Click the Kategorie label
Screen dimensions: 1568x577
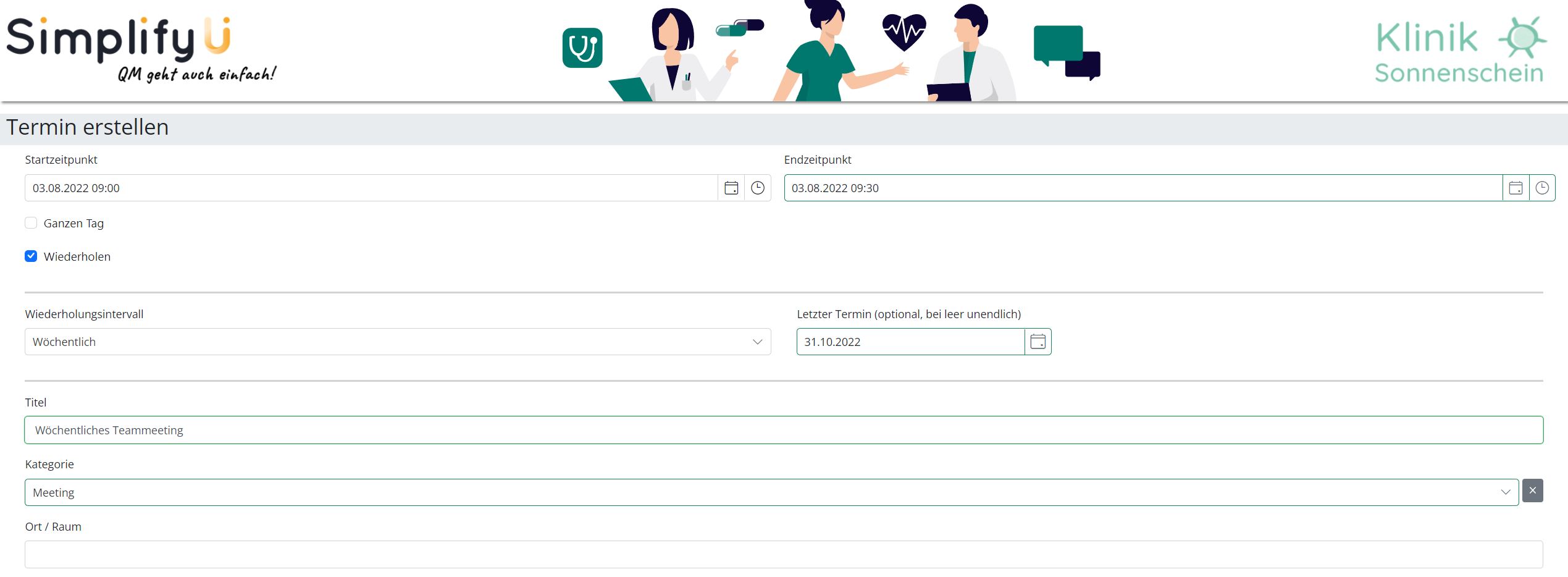click(49, 464)
